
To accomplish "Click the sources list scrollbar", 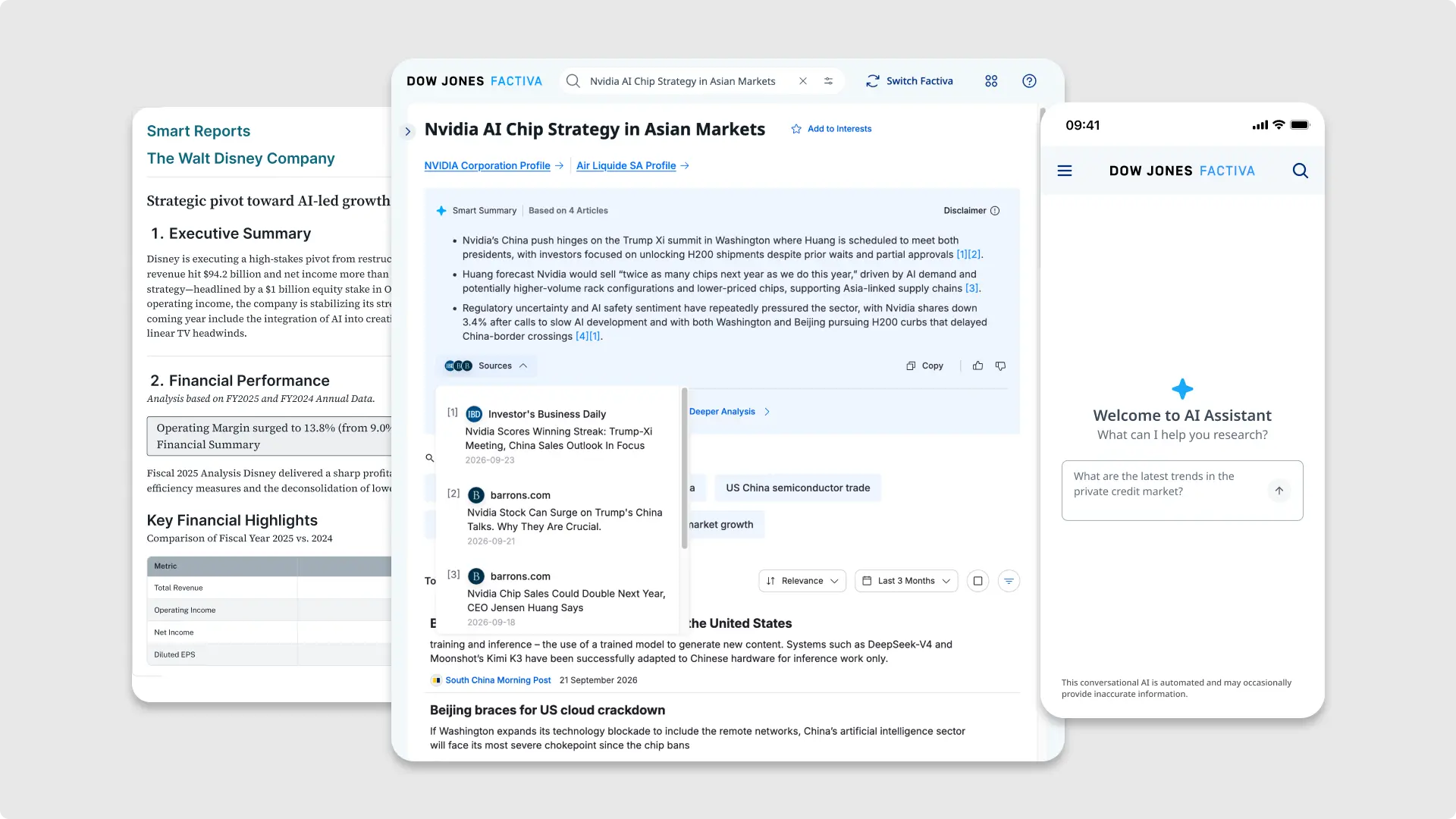I will tap(684, 468).
